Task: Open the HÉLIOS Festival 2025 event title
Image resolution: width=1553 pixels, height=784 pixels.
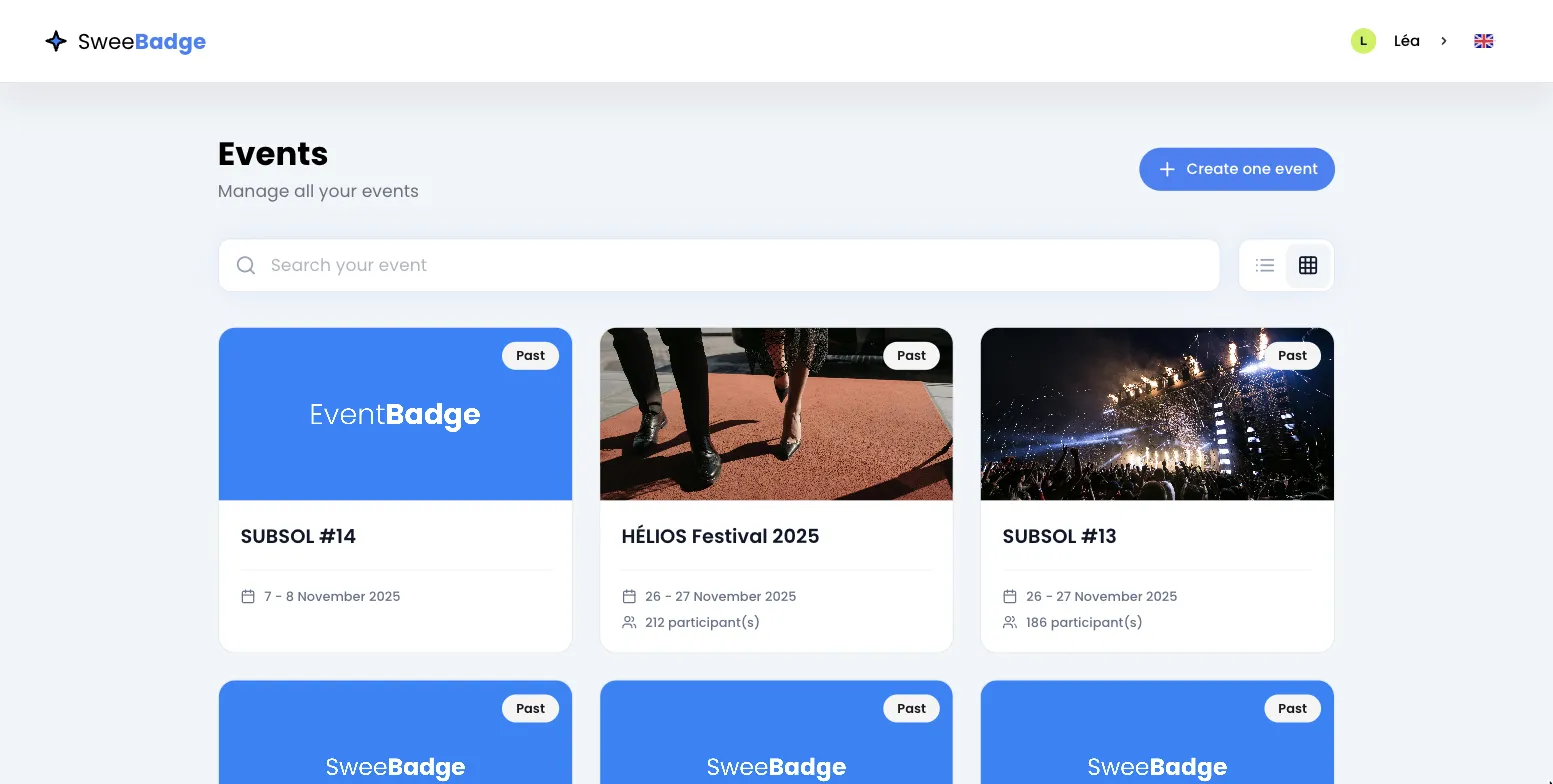Action: (720, 536)
